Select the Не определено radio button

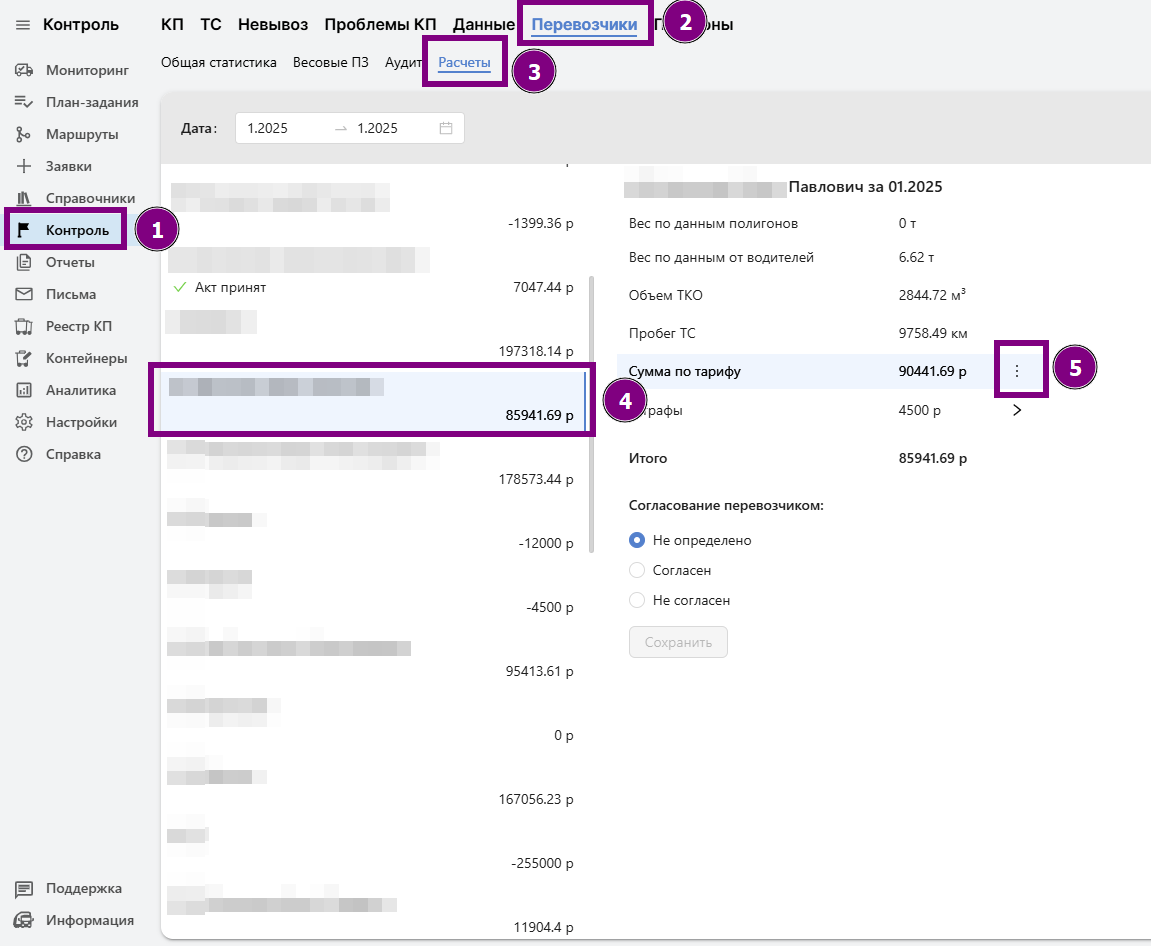tap(637, 540)
